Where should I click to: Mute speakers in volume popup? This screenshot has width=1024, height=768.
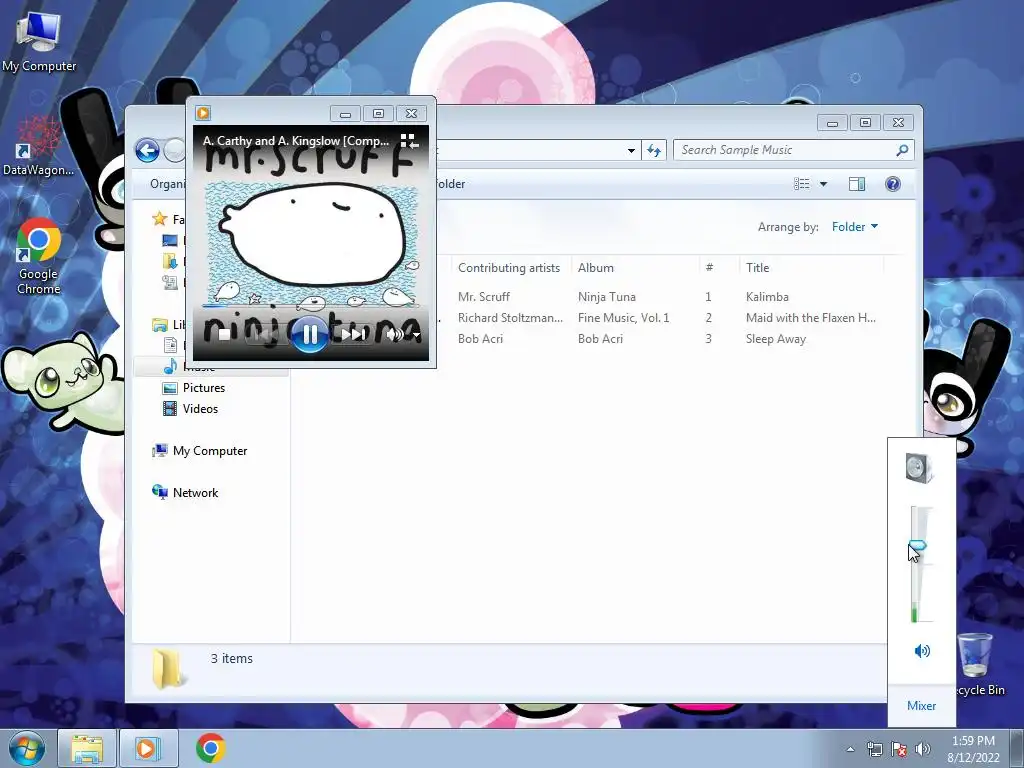pos(922,650)
